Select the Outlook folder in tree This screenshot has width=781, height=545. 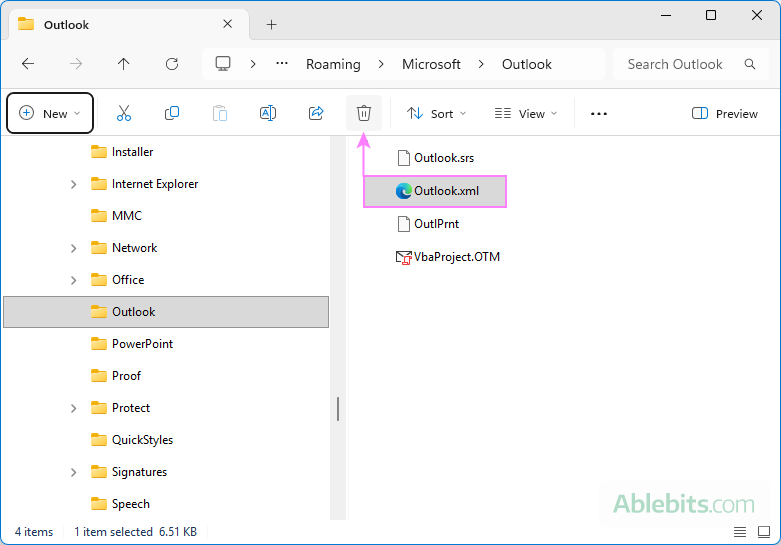coord(166,312)
